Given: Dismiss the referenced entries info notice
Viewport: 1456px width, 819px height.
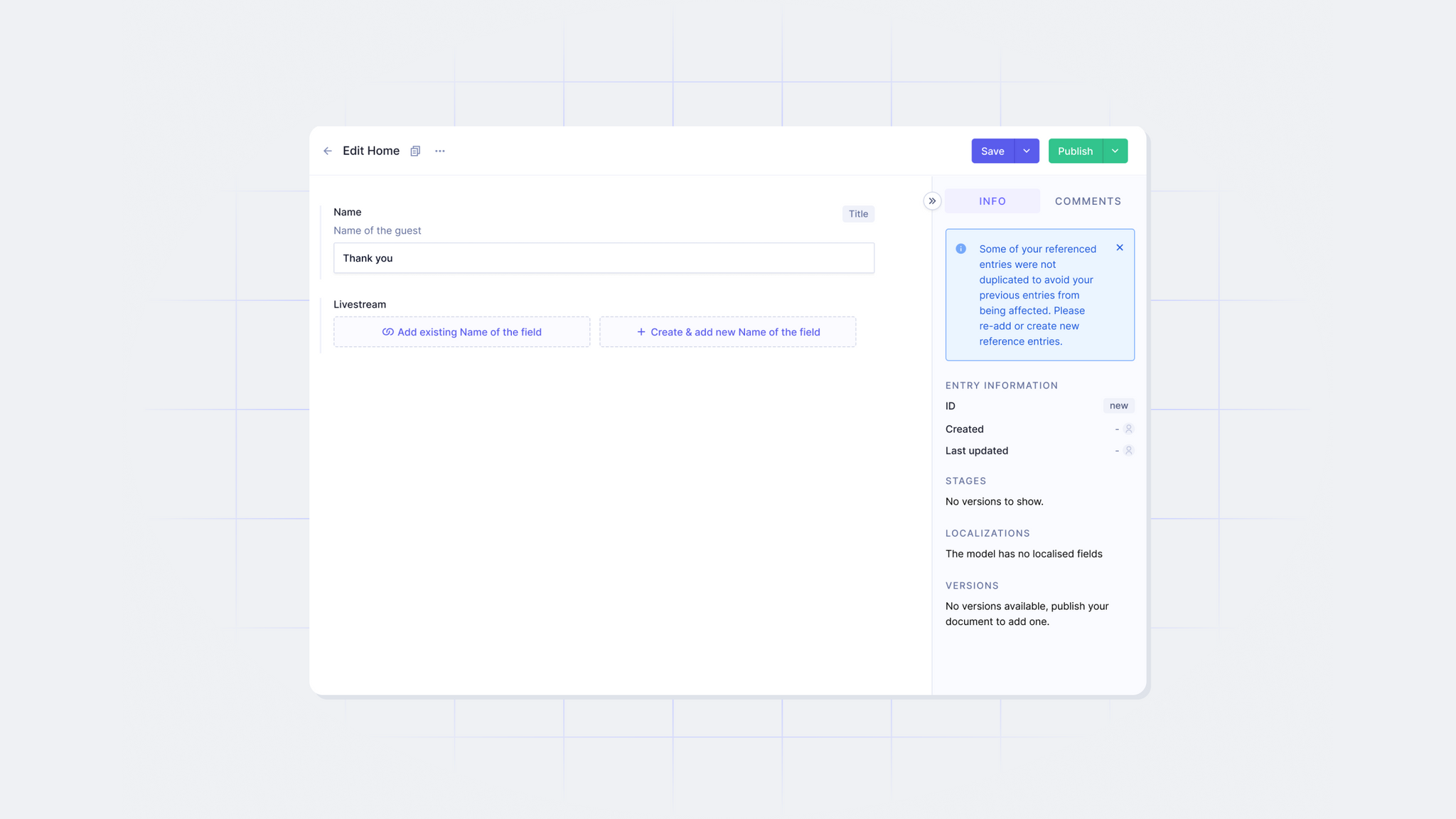Looking at the screenshot, I should 1120,247.
